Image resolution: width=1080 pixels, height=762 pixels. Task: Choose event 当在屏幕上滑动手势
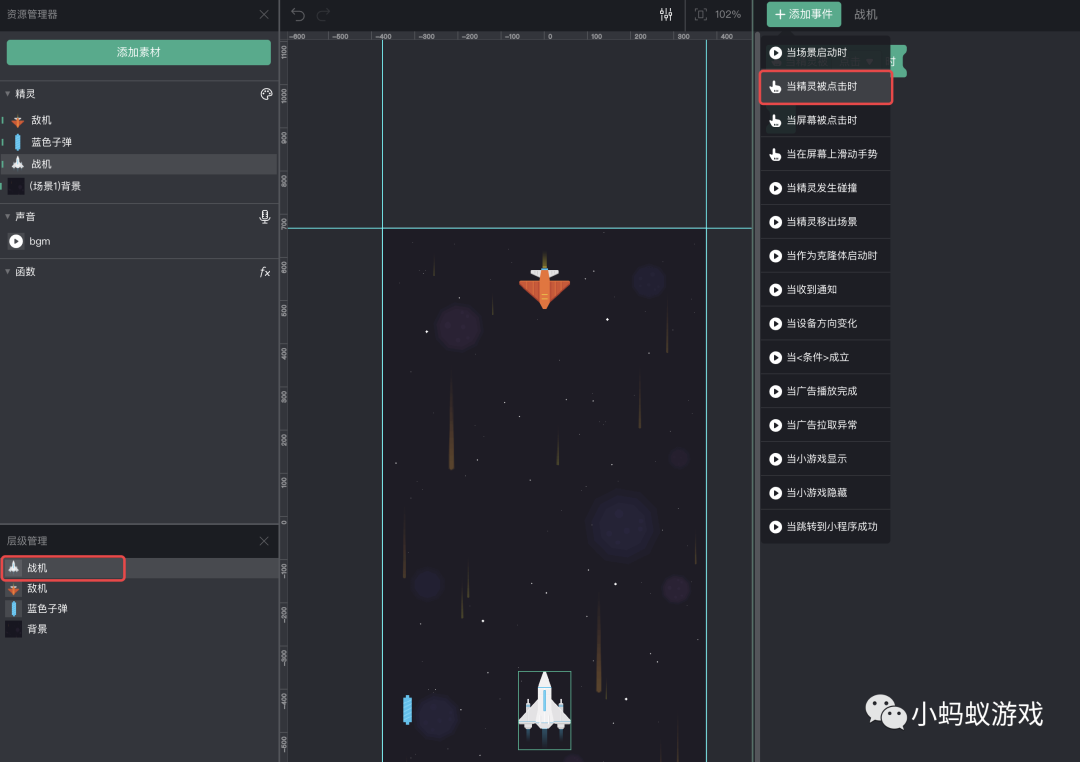(x=825, y=154)
